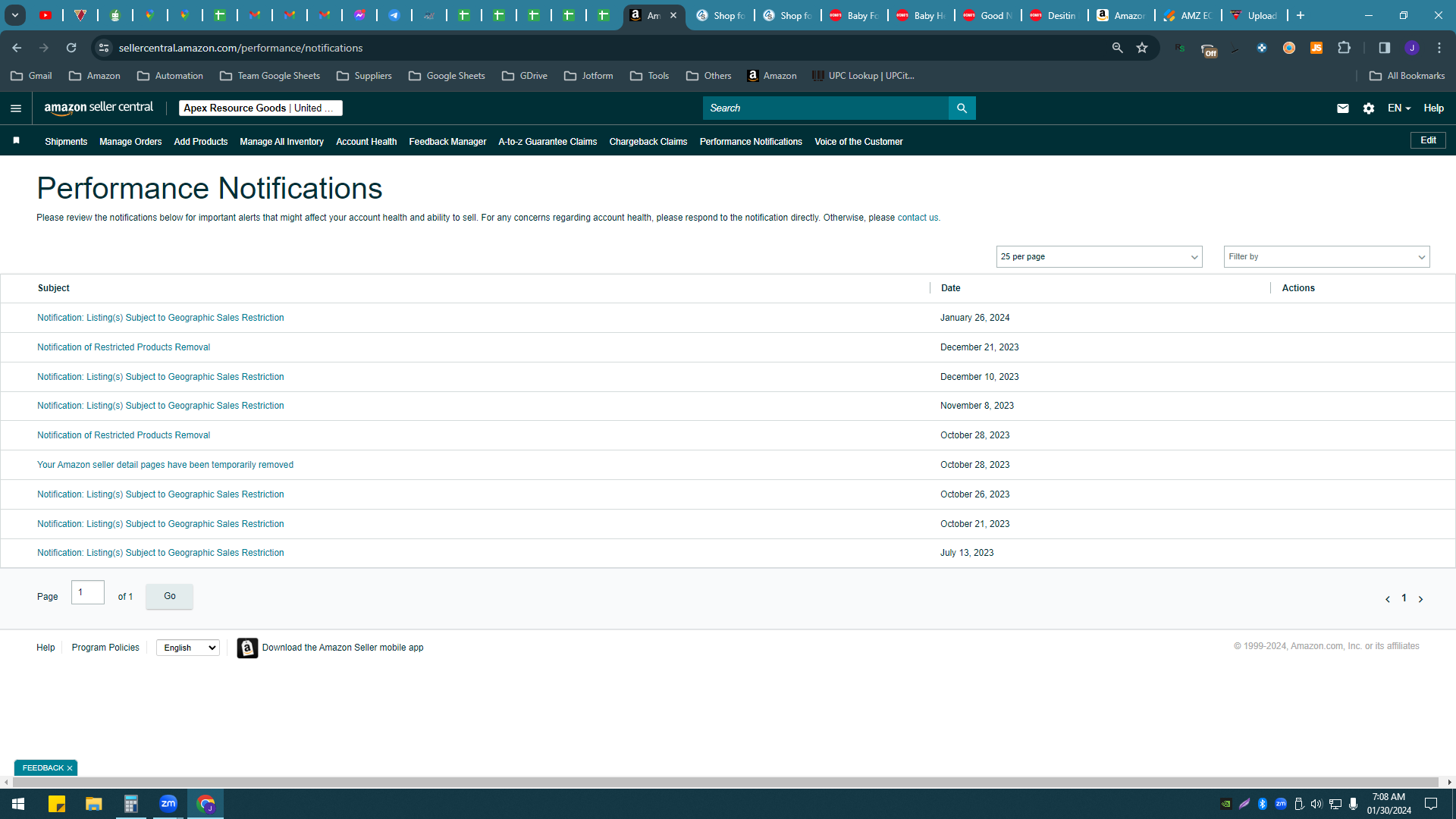The height and width of the screenshot is (819, 1456).
Task: Bookmark this page with the star icon
Action: (x=1142, y=48)
